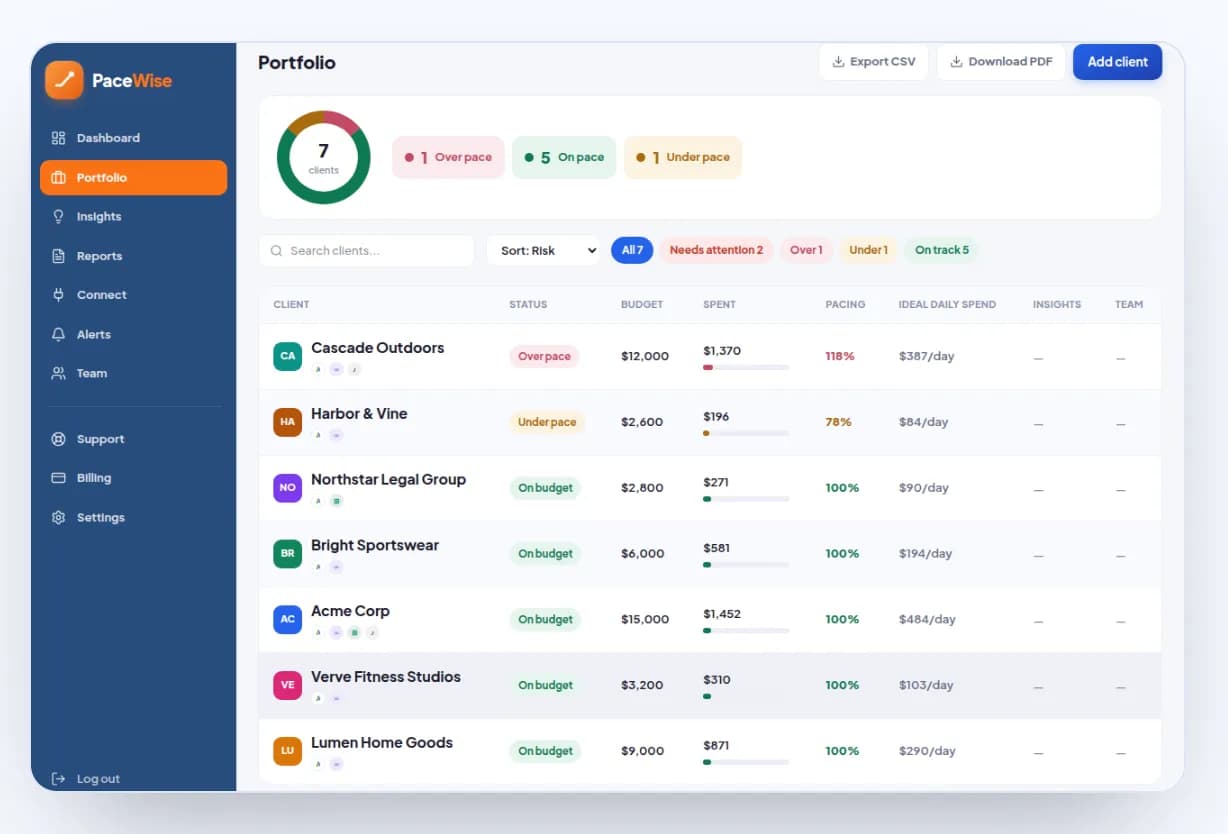Go to Reports in the sidebar
1228x834 pixels.
(x=133, y=256)
